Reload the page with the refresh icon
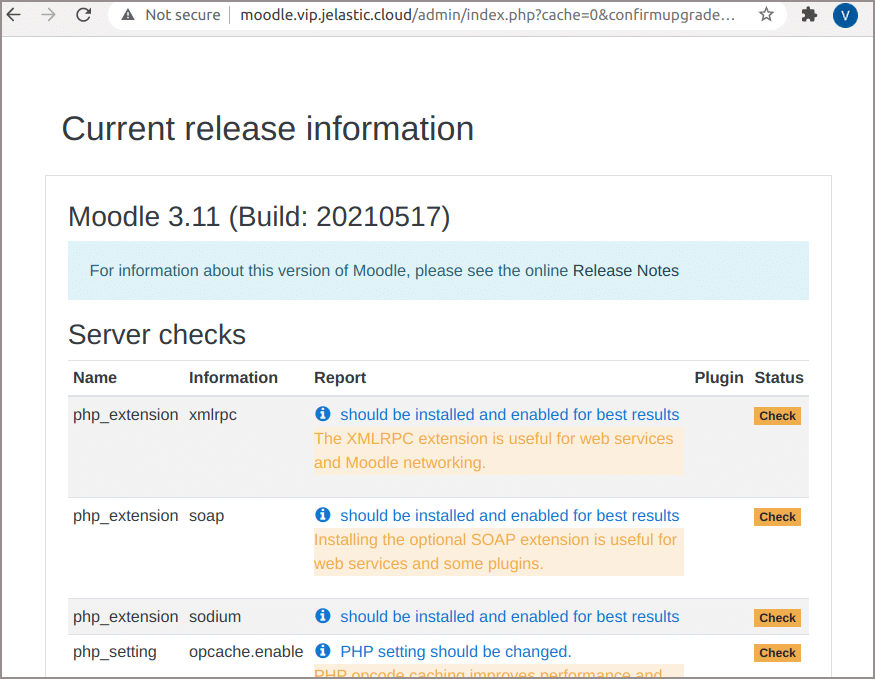875x679 pixels. 84,15
